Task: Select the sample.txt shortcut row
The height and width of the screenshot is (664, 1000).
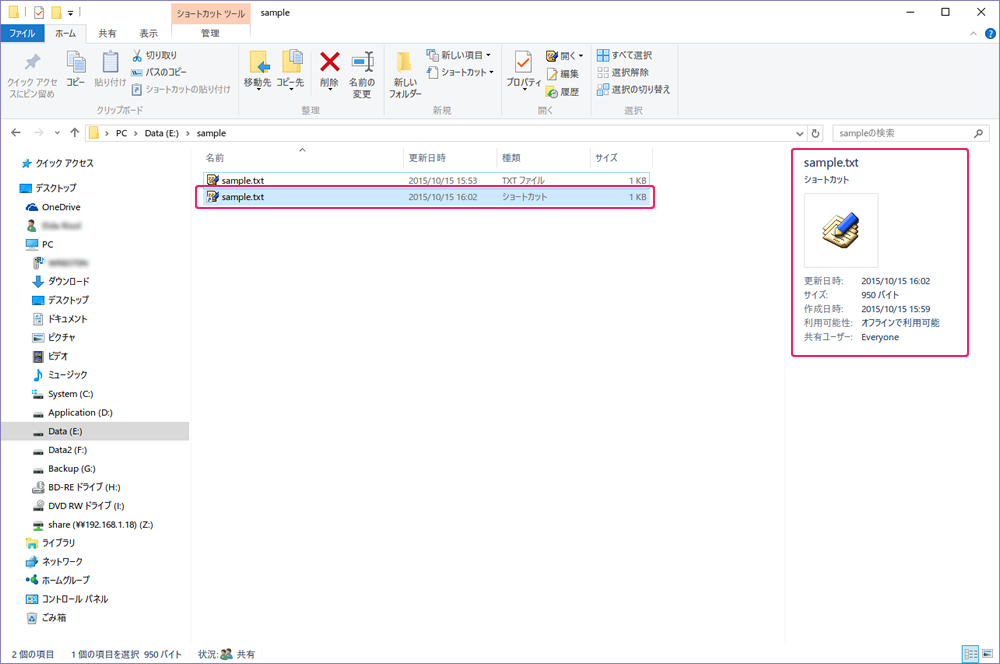Action: (x=426, y=197)
